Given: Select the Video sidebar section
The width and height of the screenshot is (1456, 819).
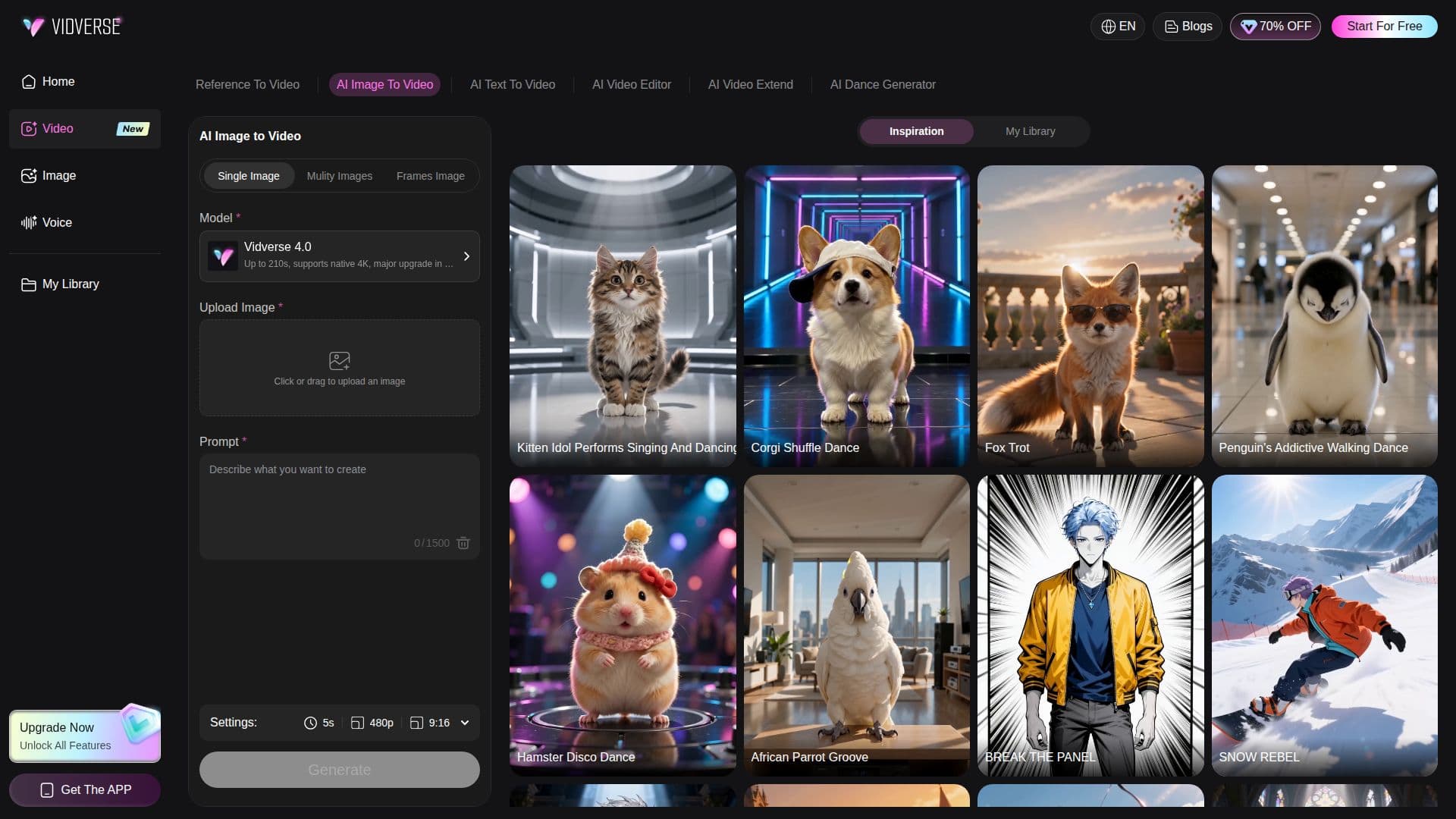Looking at the screenshot, I should pos(85,129).
